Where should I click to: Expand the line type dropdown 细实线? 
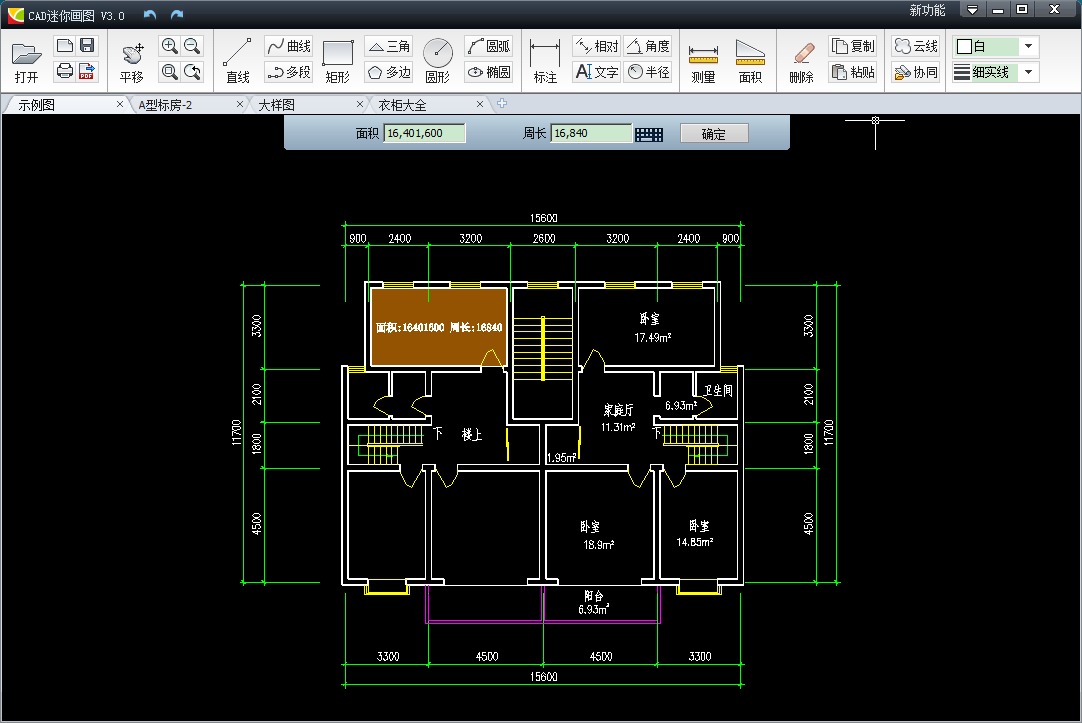coord(1028,72)
